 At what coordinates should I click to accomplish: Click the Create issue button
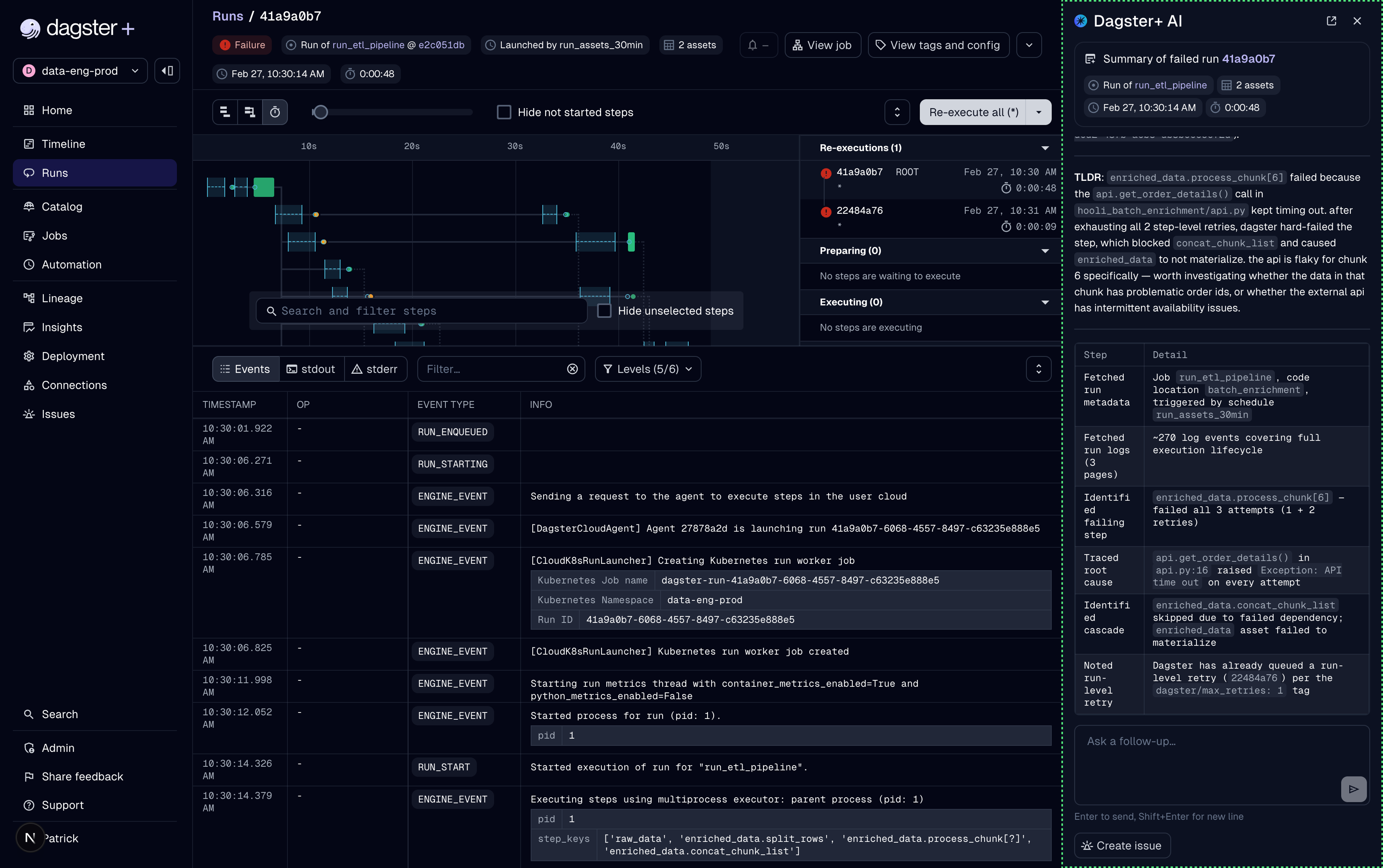tap(1121, 845)
